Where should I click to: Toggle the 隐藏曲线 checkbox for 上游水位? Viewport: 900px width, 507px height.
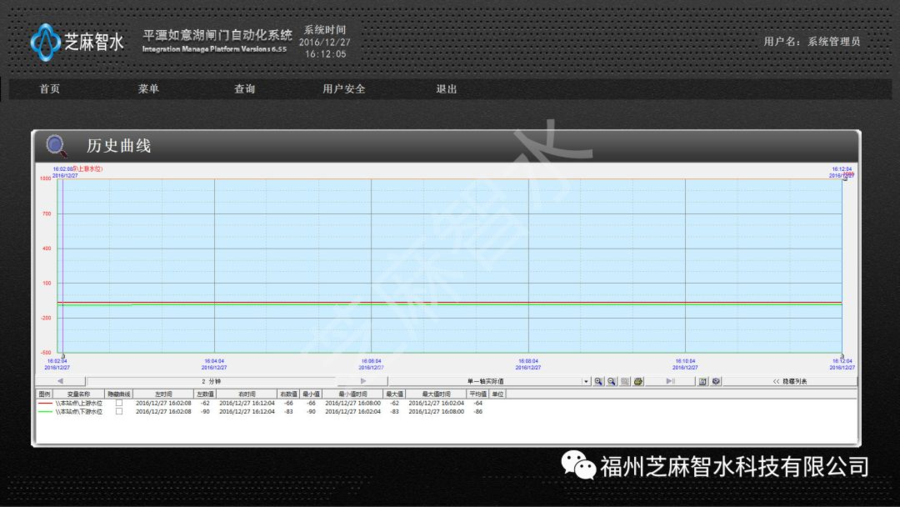119,403
